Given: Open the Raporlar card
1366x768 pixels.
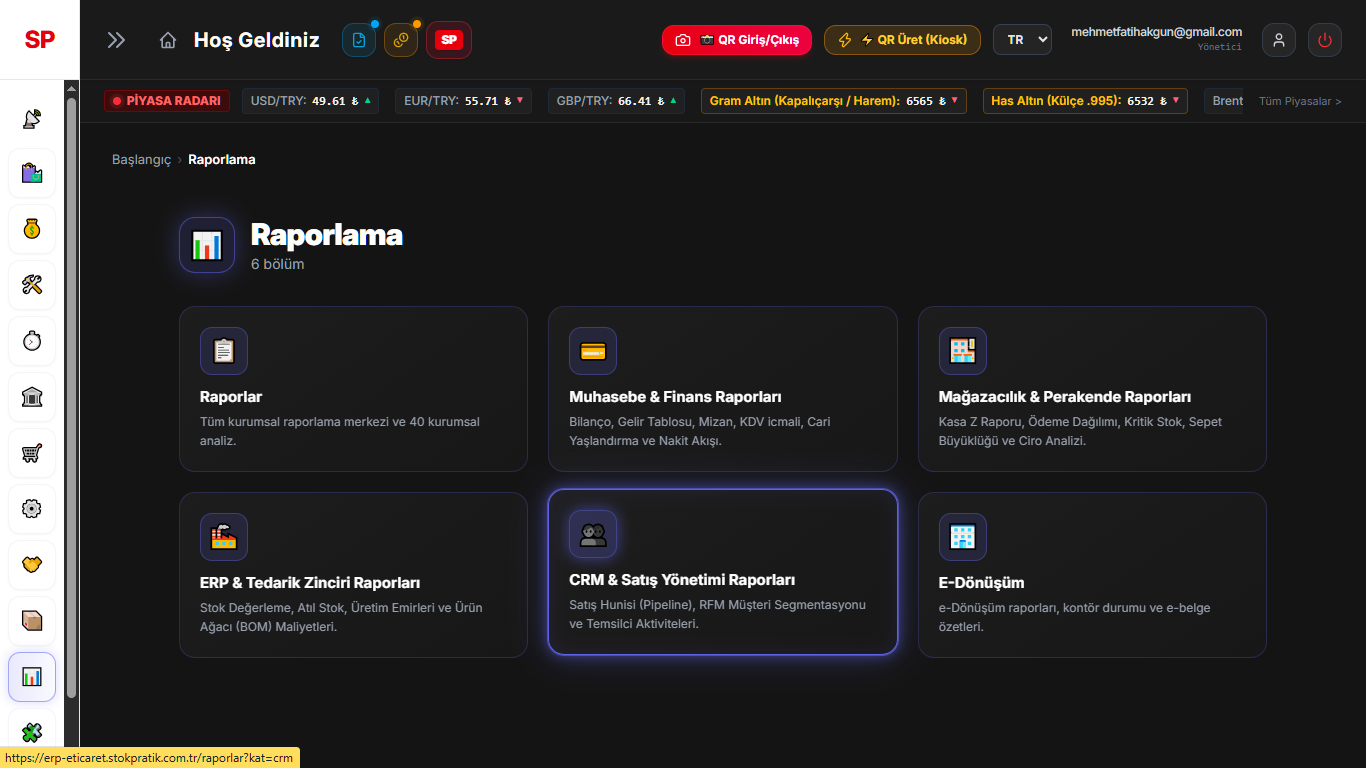Looking at the screenshot, I should pyautogui.click(x=353, y=389).
